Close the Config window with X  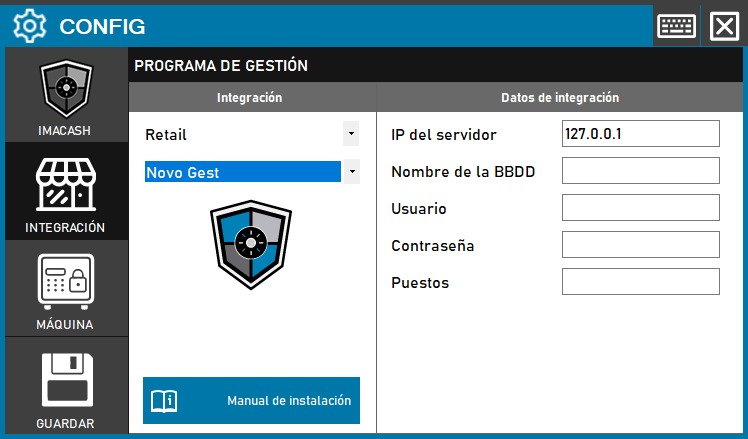pos(723,25)
